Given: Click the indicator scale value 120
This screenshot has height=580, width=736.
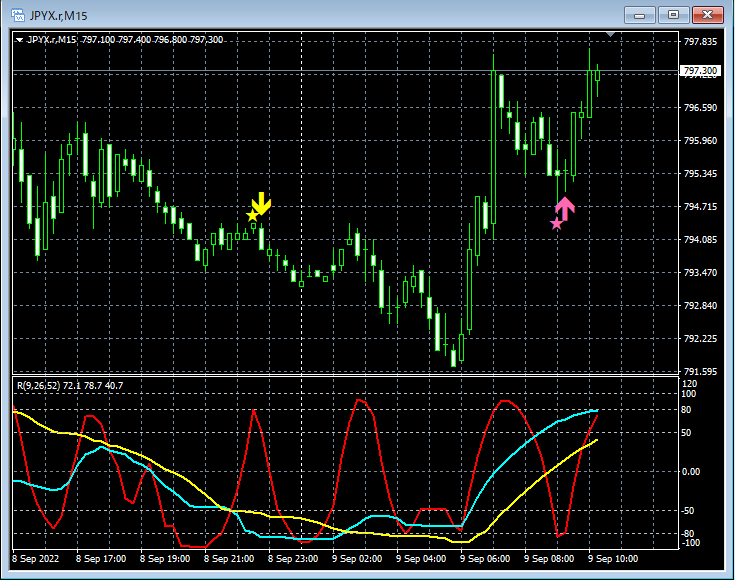Looking at the screenshot, I should point(689,383).
